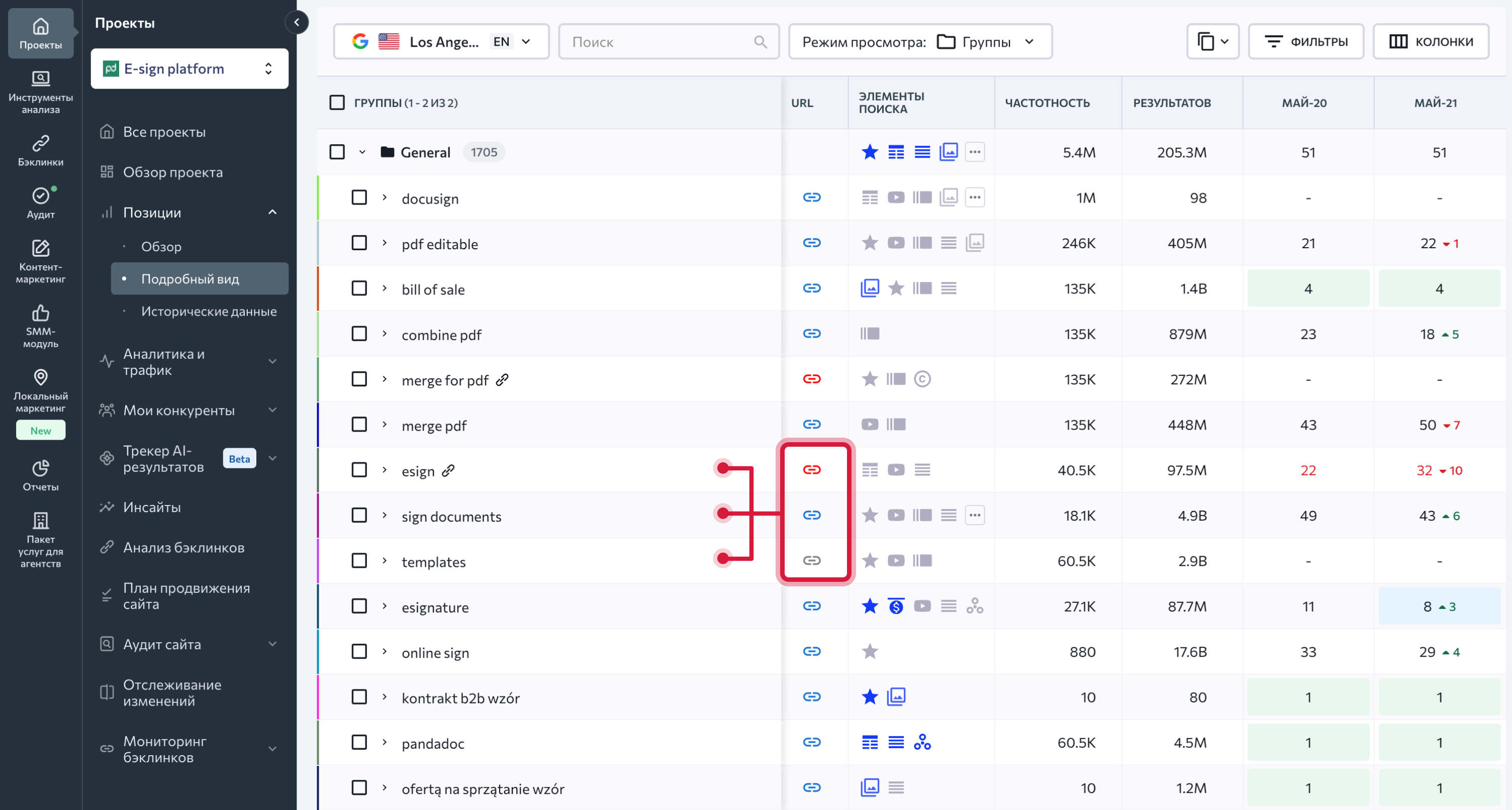Click the blue star icon in General row
Screen dimensions: 1512x810
pyautogui.click(x=870, y=152)
